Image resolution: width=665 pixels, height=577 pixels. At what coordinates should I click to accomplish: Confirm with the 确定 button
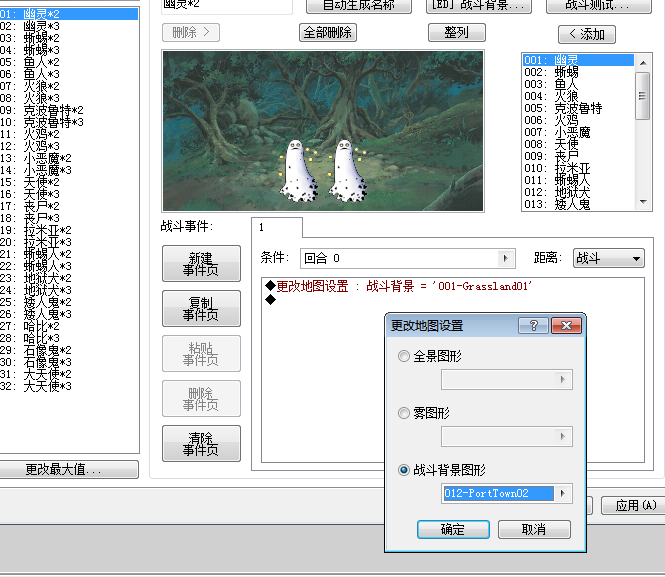coord(453,530)
